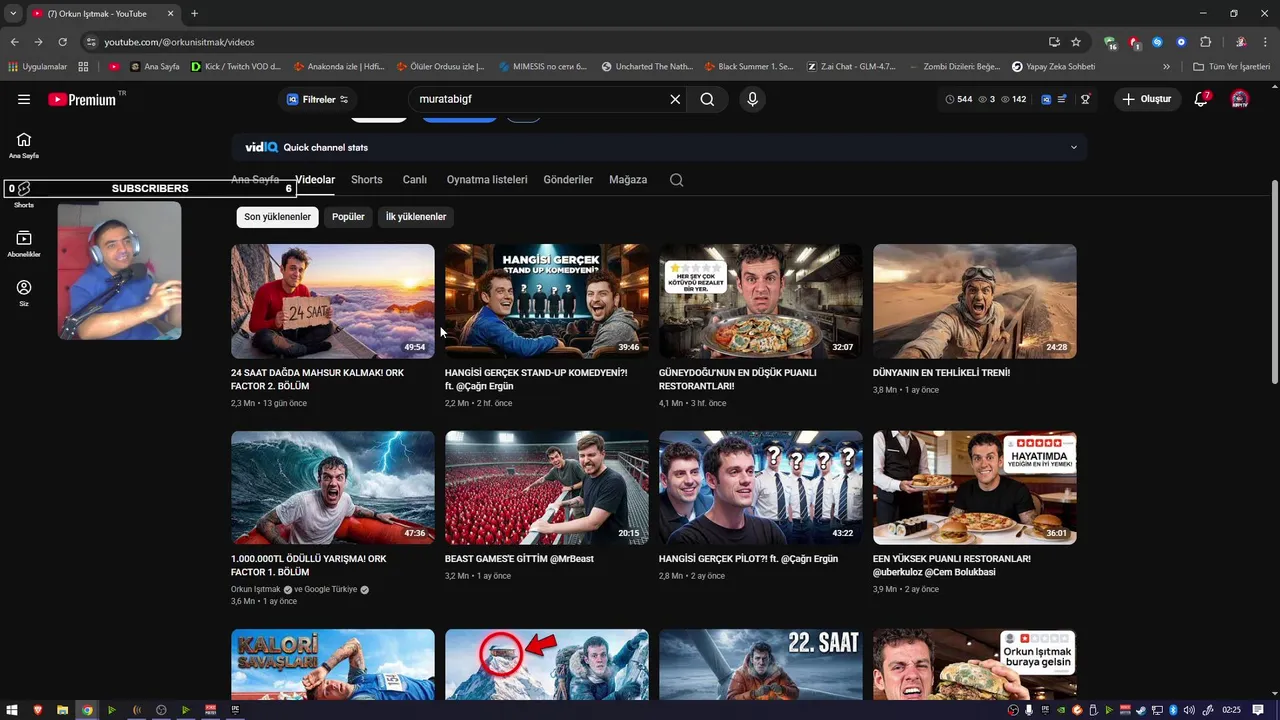Click the install app icon in address bar
Image resolution: width=1280 pixels, height=720 pixels.
click(1054, 42)
